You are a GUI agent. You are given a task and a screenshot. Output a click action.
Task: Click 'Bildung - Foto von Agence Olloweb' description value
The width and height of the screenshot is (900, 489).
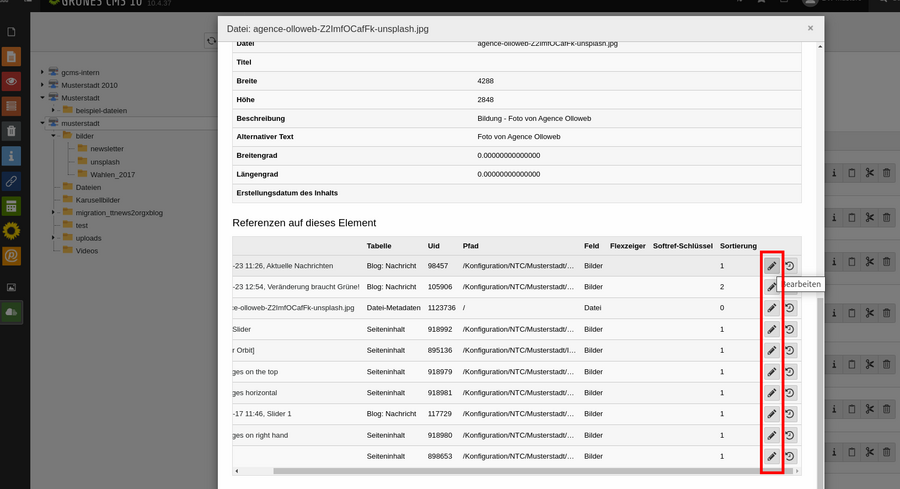coord(534,118)
